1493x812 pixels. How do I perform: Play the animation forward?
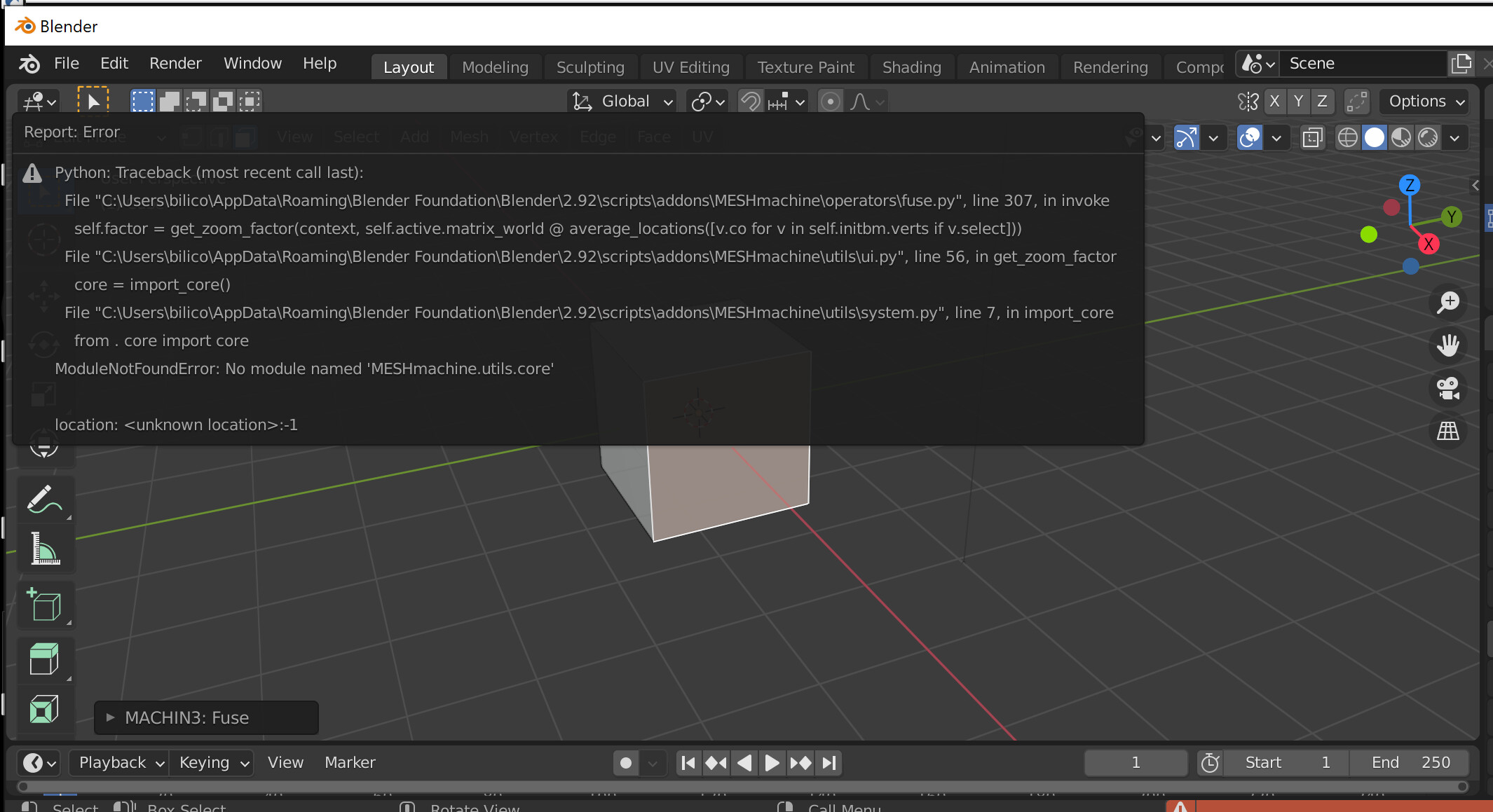click(x=771, y=762)
